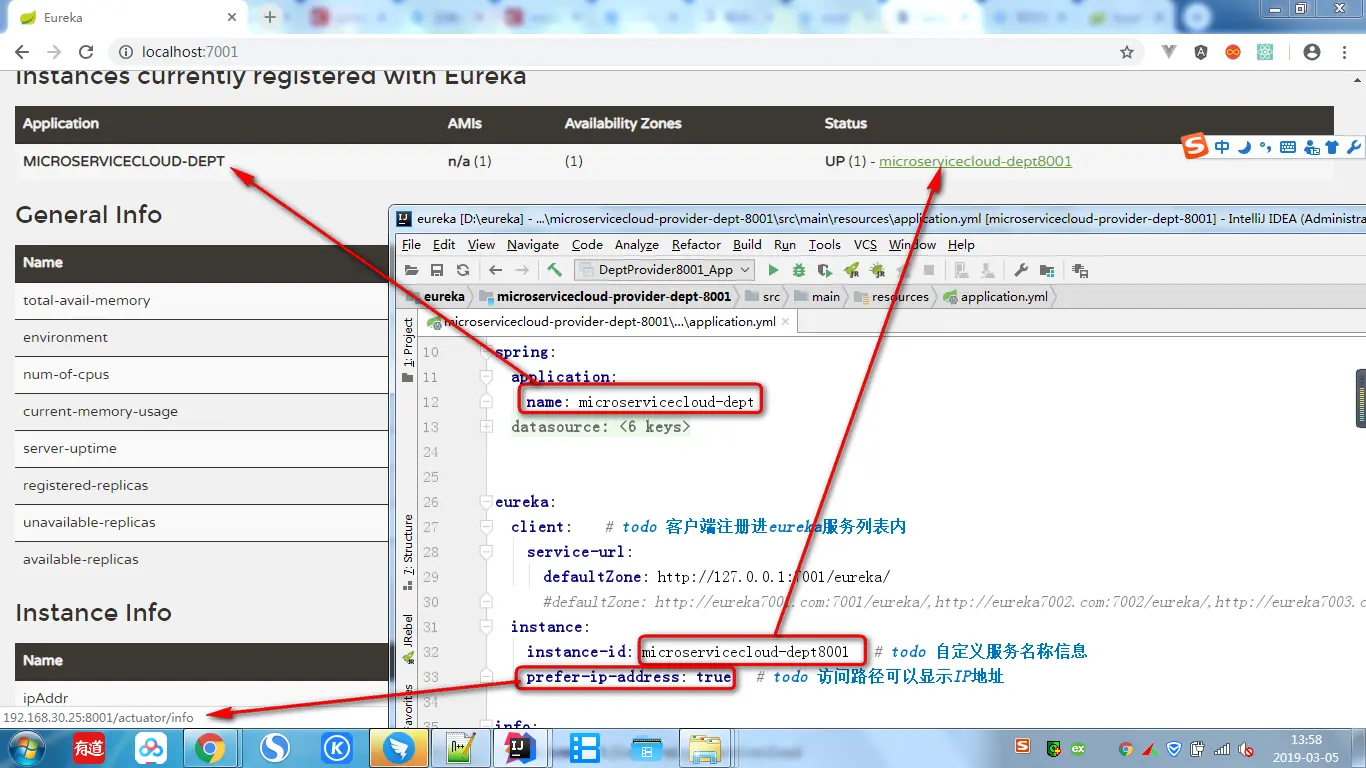Click the eureka breadcrumb in navigation bar
Screen dimensions: 1366x768
point(436,297)
